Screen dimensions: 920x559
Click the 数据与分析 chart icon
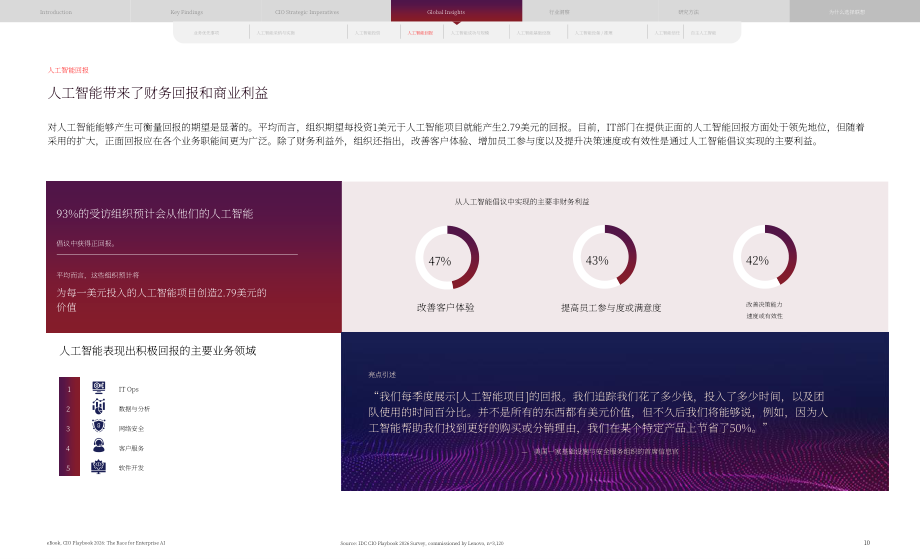point(99,406)
